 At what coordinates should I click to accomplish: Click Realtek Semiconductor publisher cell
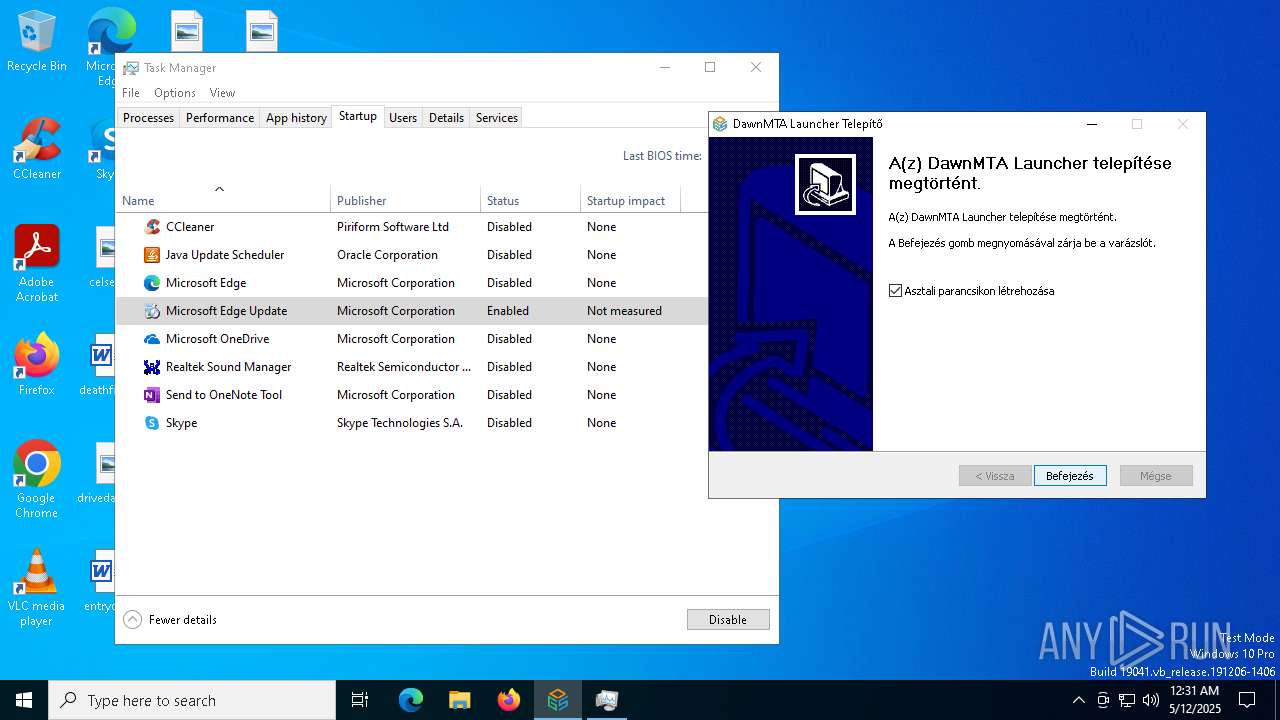click(404, 367)
